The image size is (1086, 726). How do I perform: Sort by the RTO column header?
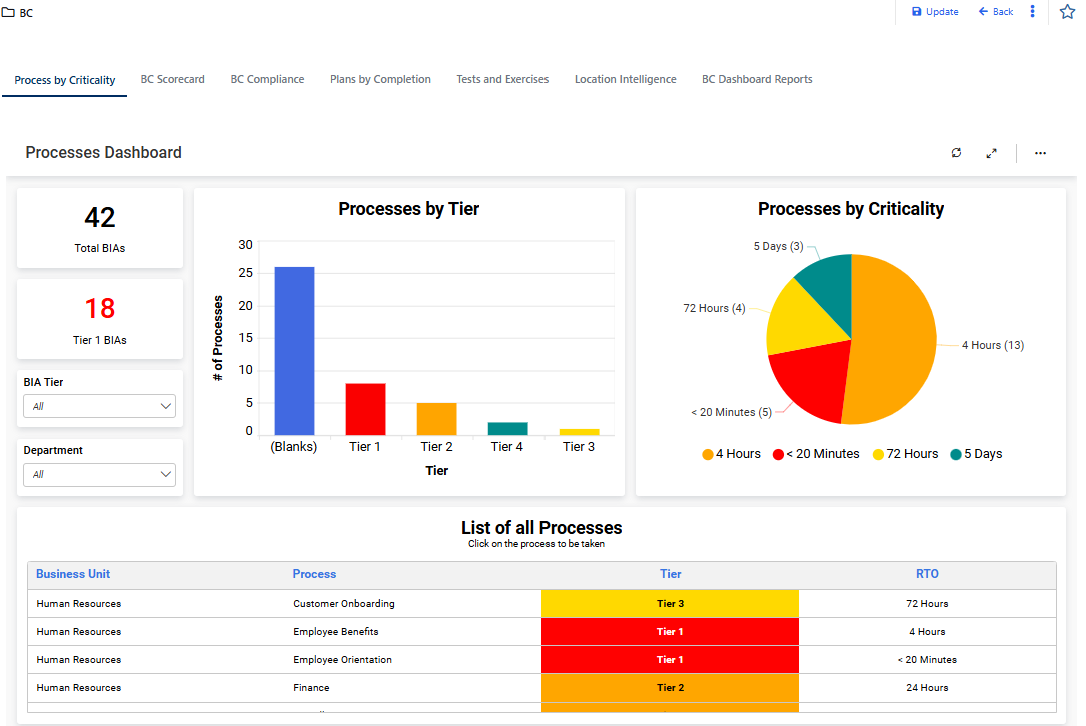927,574
